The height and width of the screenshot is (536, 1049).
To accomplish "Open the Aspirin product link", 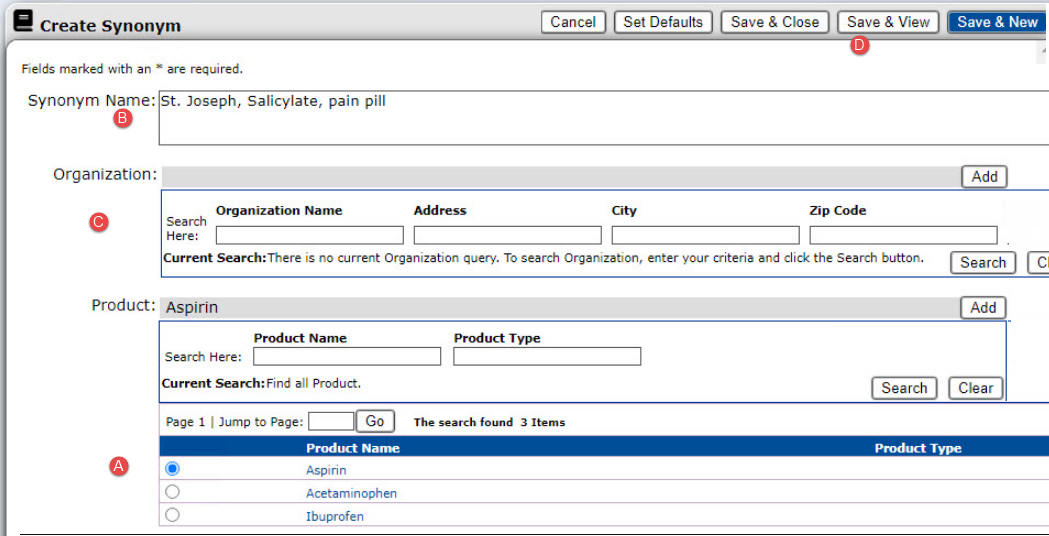I will pyautogui.click(x=325, y=470).
